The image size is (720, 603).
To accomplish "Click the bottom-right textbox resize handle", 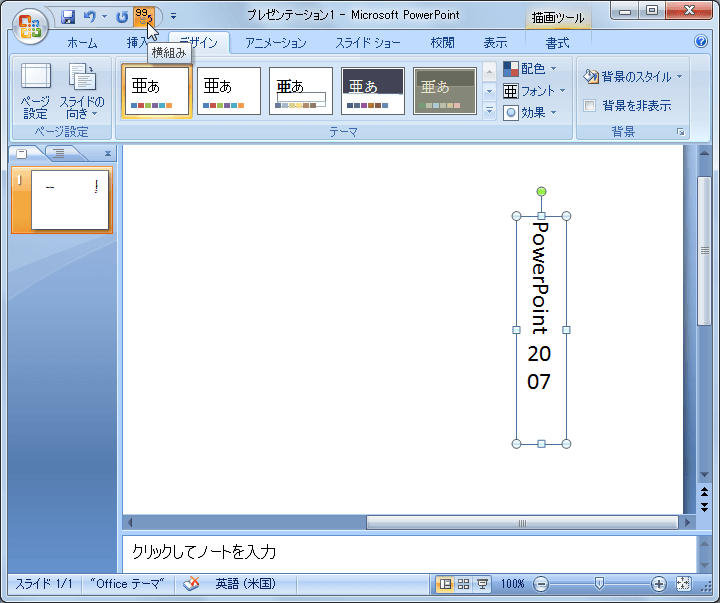I will coord(566,444).
